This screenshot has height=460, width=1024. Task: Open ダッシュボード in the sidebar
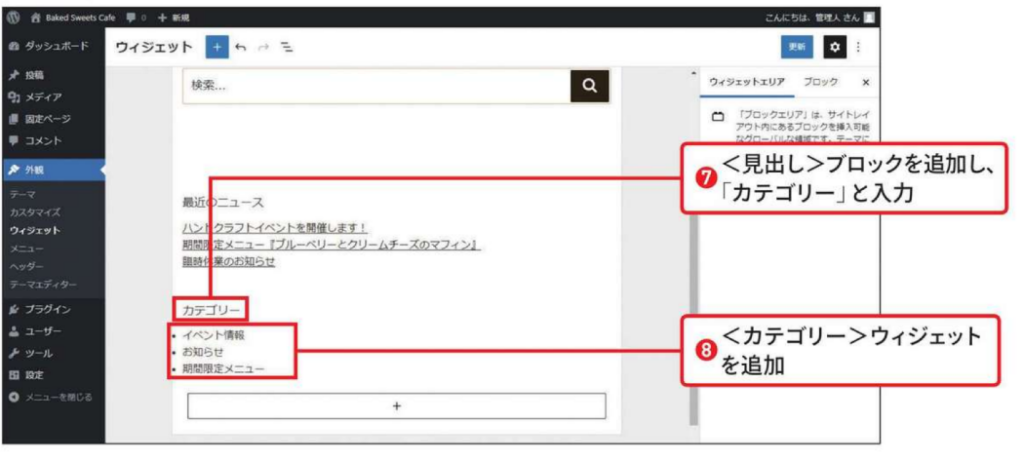coord(55,46)
